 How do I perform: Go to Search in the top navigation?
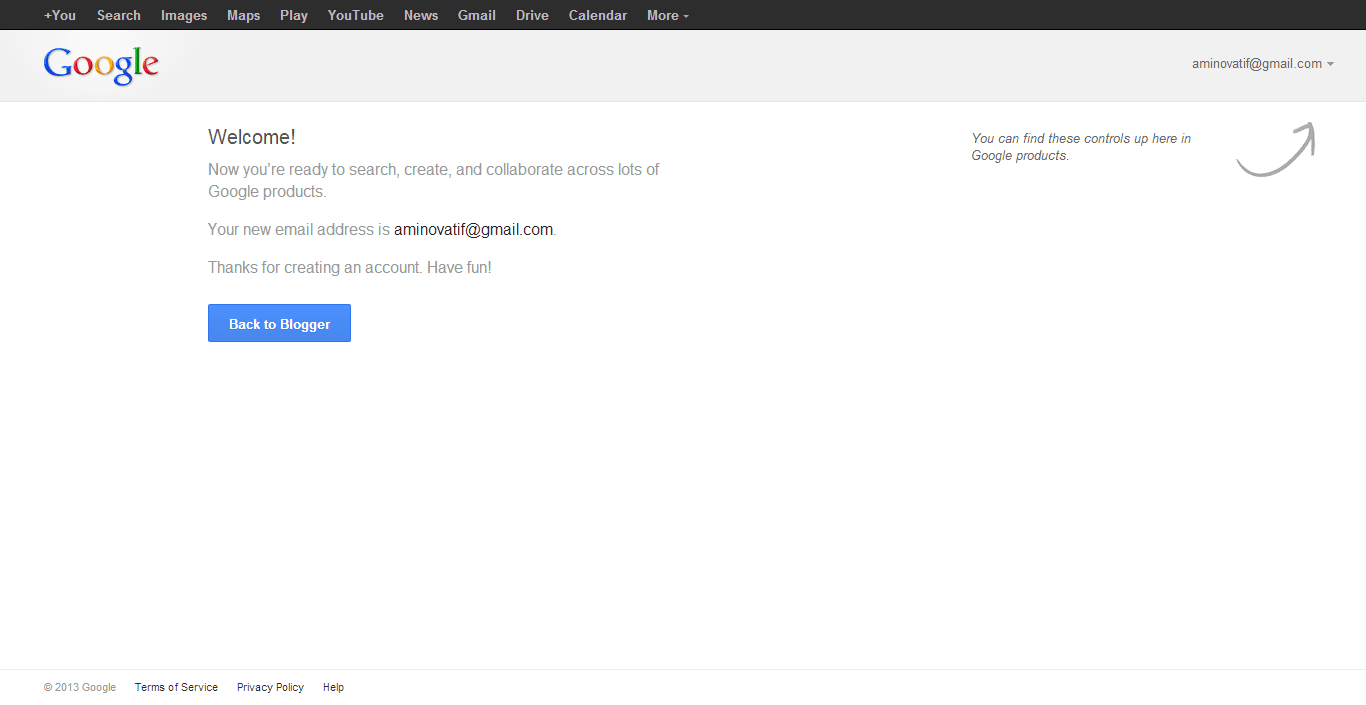point(118,15)
